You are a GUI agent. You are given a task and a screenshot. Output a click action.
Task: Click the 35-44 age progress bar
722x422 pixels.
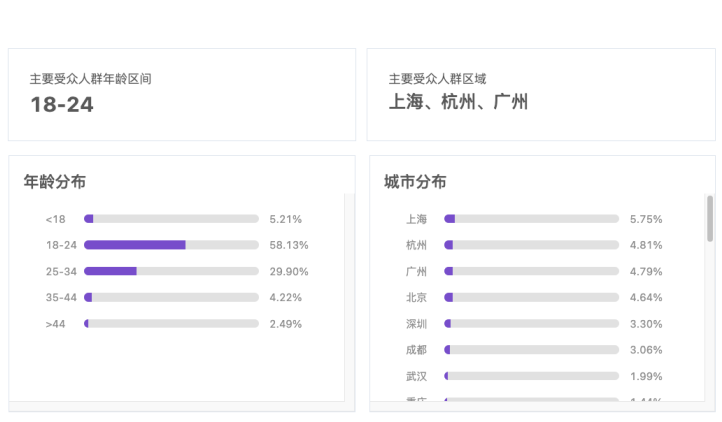click(171, 297)
